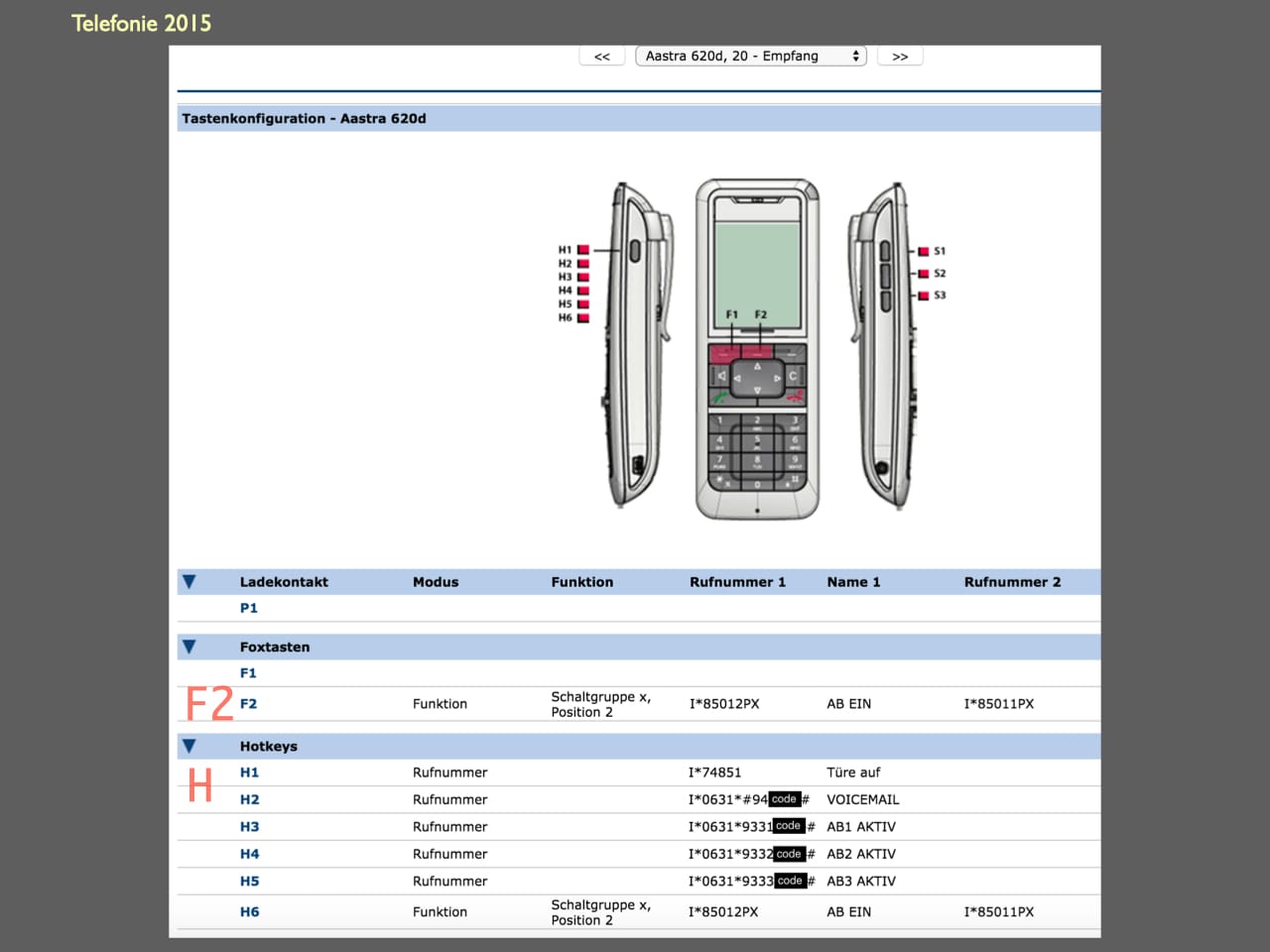Screen dimensions: 1270x952
Task: Select the number I*74851 in row H1
Action: (x=715, y=773)
